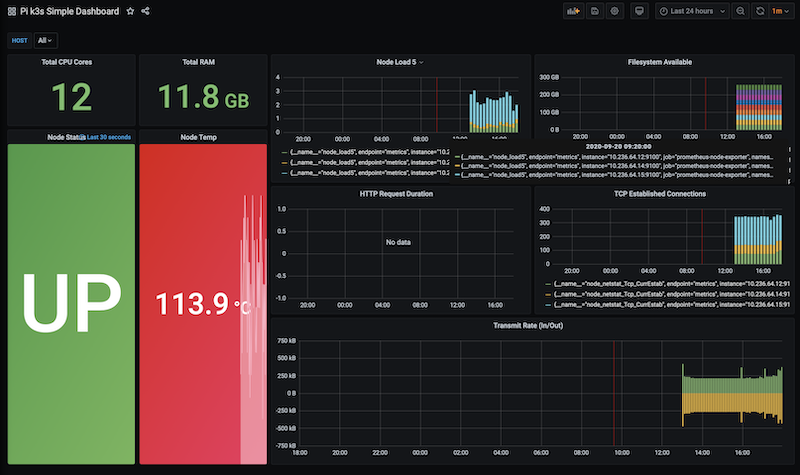Click the 12 value in Total CPU Cores
The height and width of the screenshot is (475, 800).
(x=71, y=97)
